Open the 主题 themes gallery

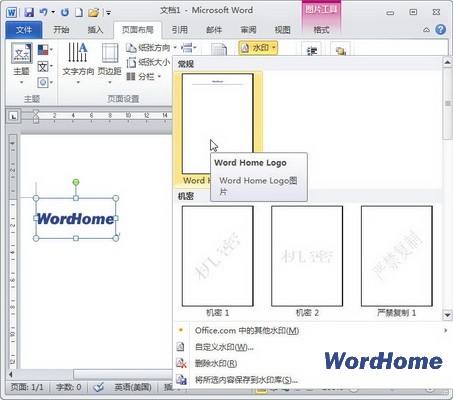22,63
